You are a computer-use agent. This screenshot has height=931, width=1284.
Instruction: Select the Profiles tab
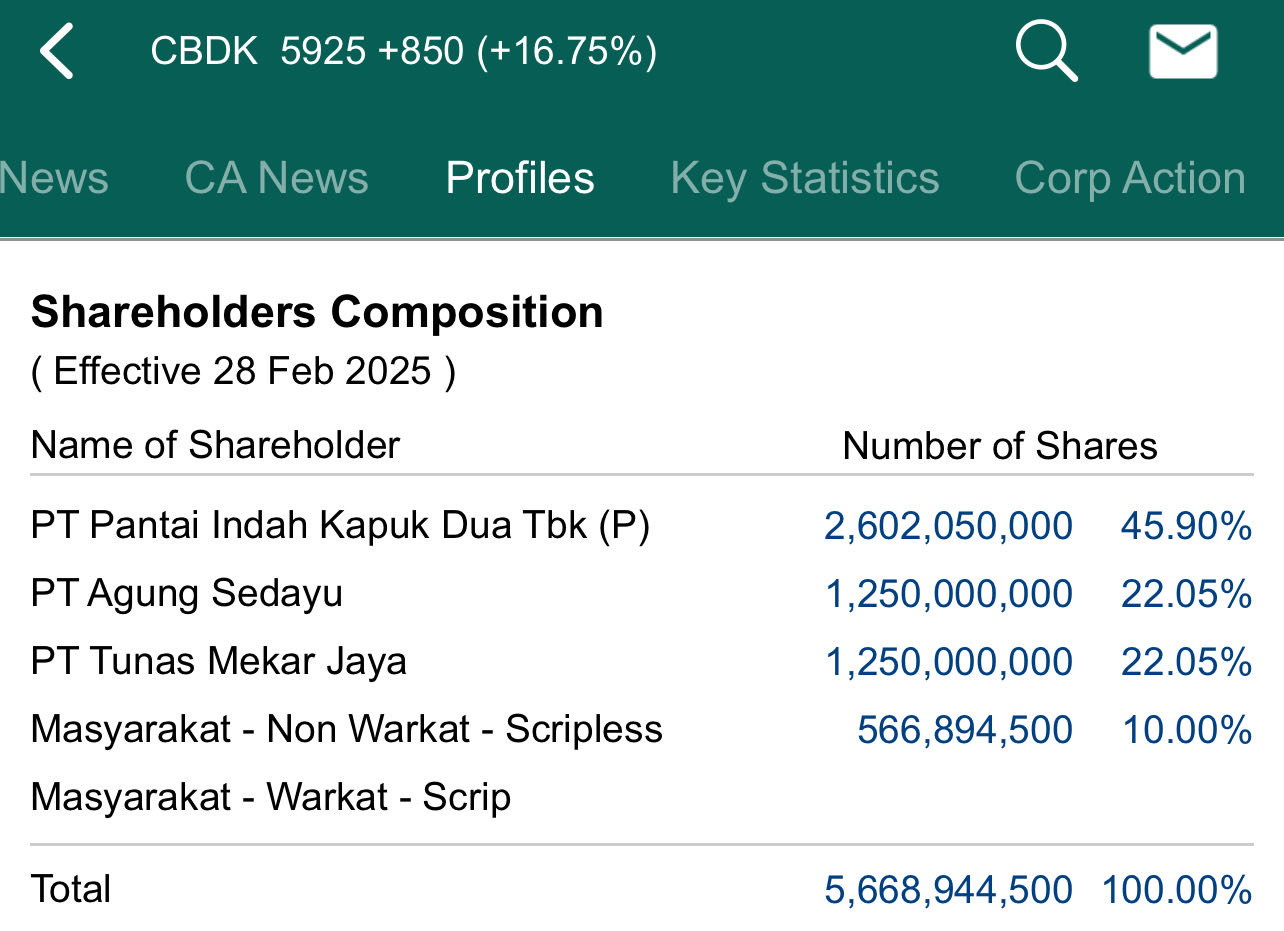point(519,177)
